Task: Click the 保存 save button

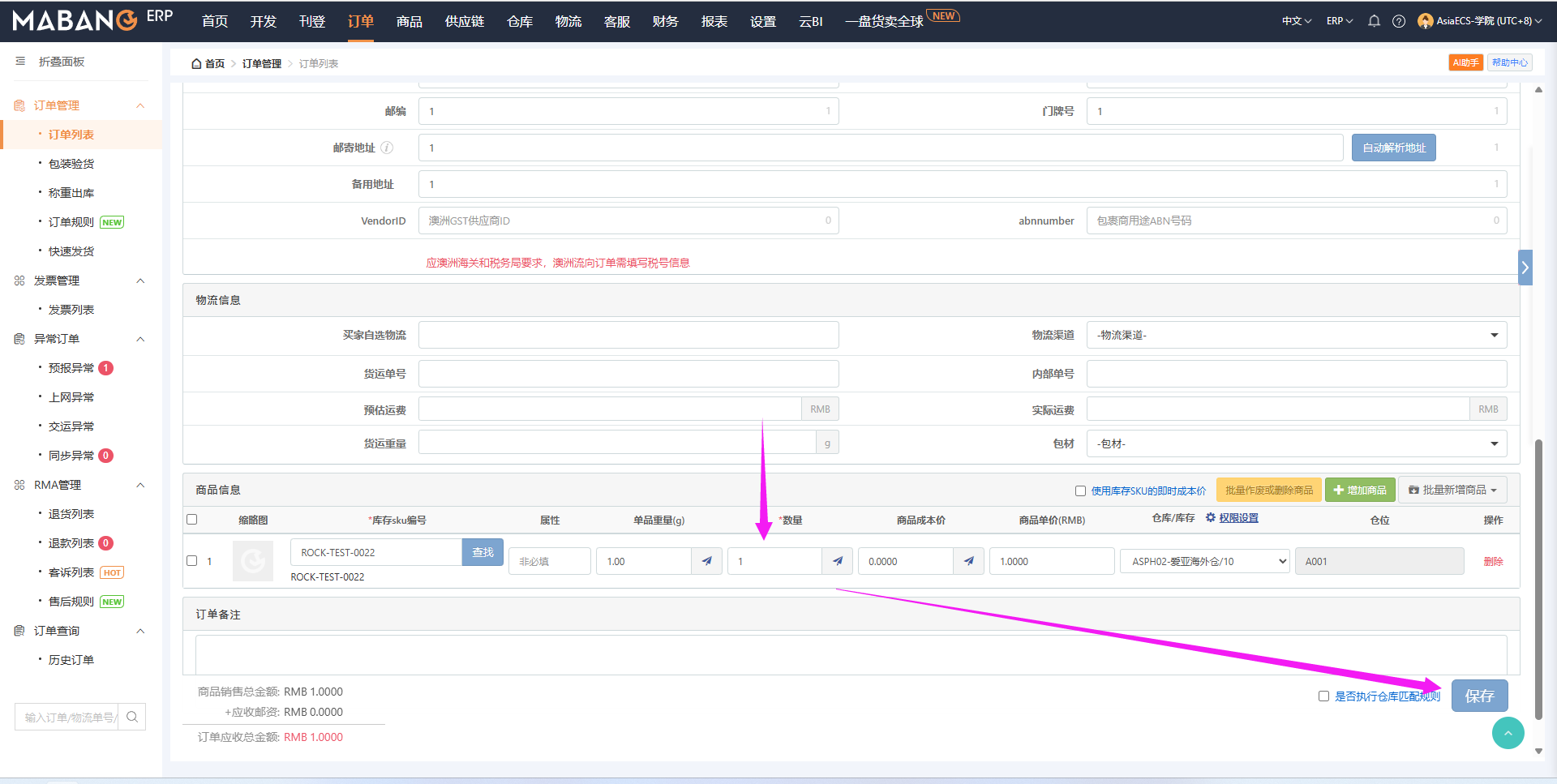Action: click(x=1479, y=696)
